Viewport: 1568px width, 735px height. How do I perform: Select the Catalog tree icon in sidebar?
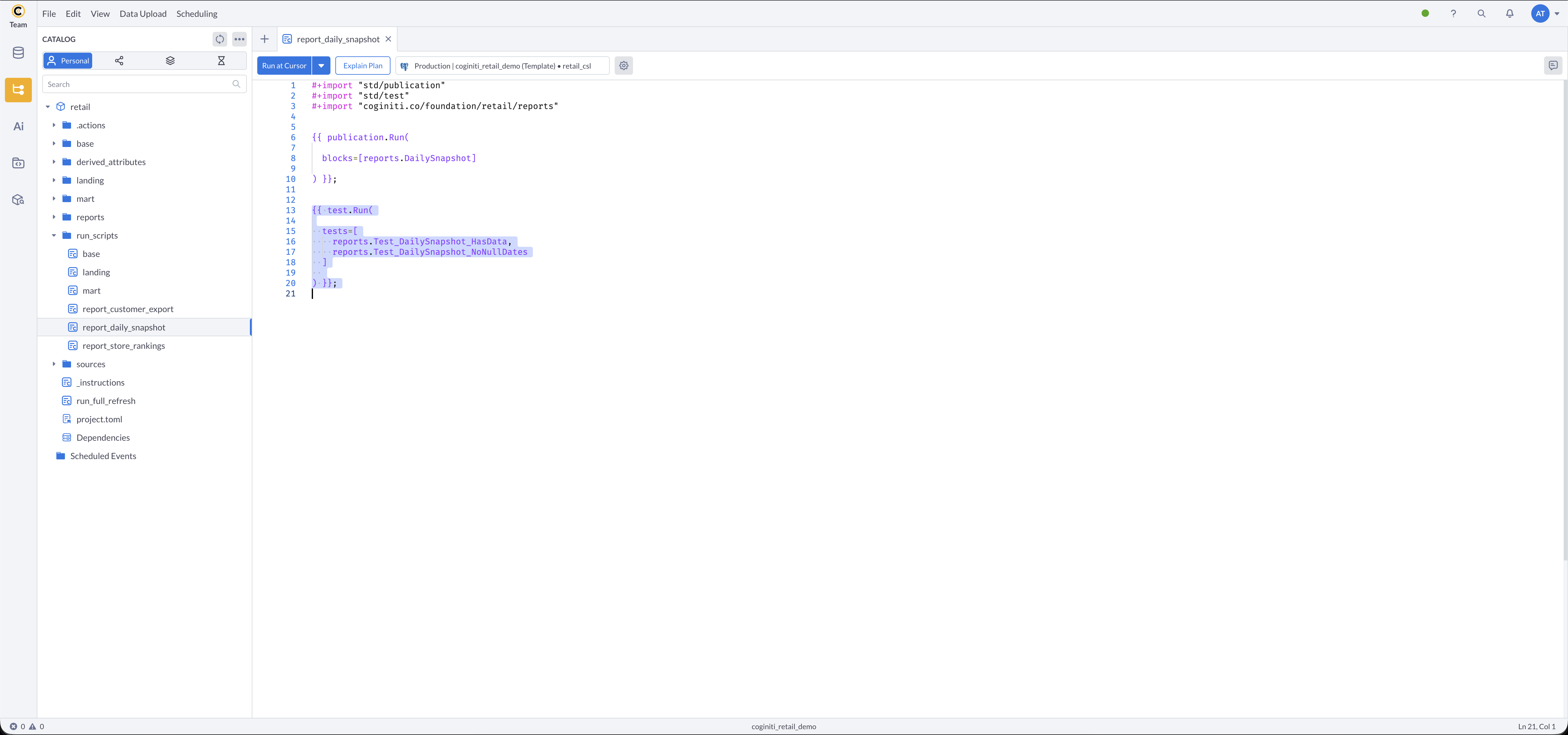[x=18, y=89]
